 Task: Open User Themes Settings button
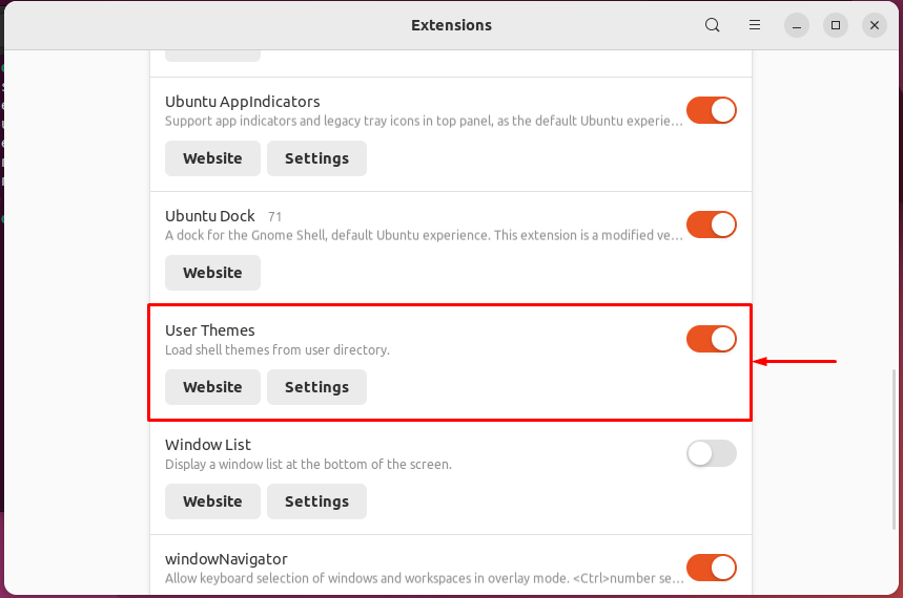316,387
